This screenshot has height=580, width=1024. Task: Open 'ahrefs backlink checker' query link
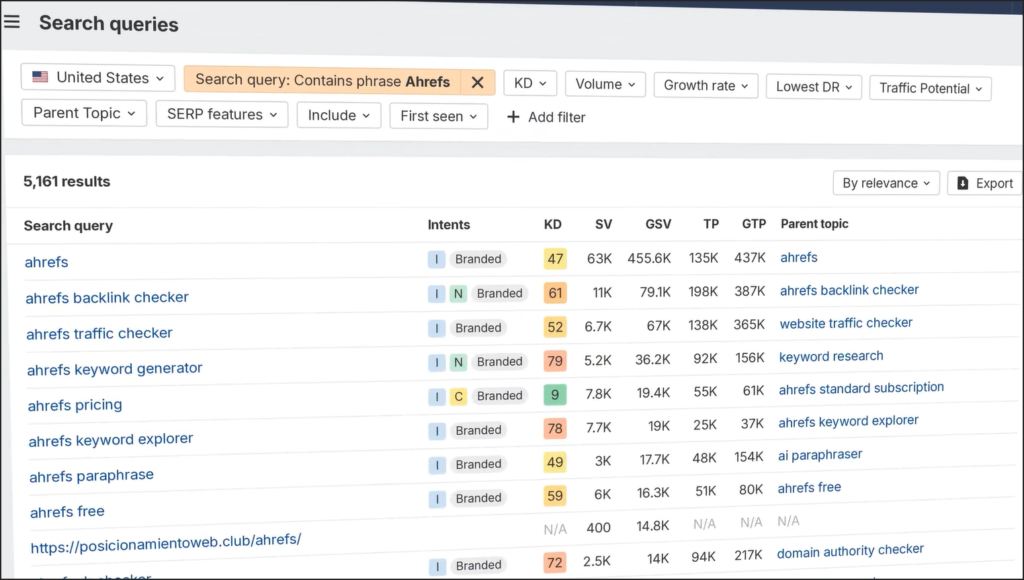point(107,298)
